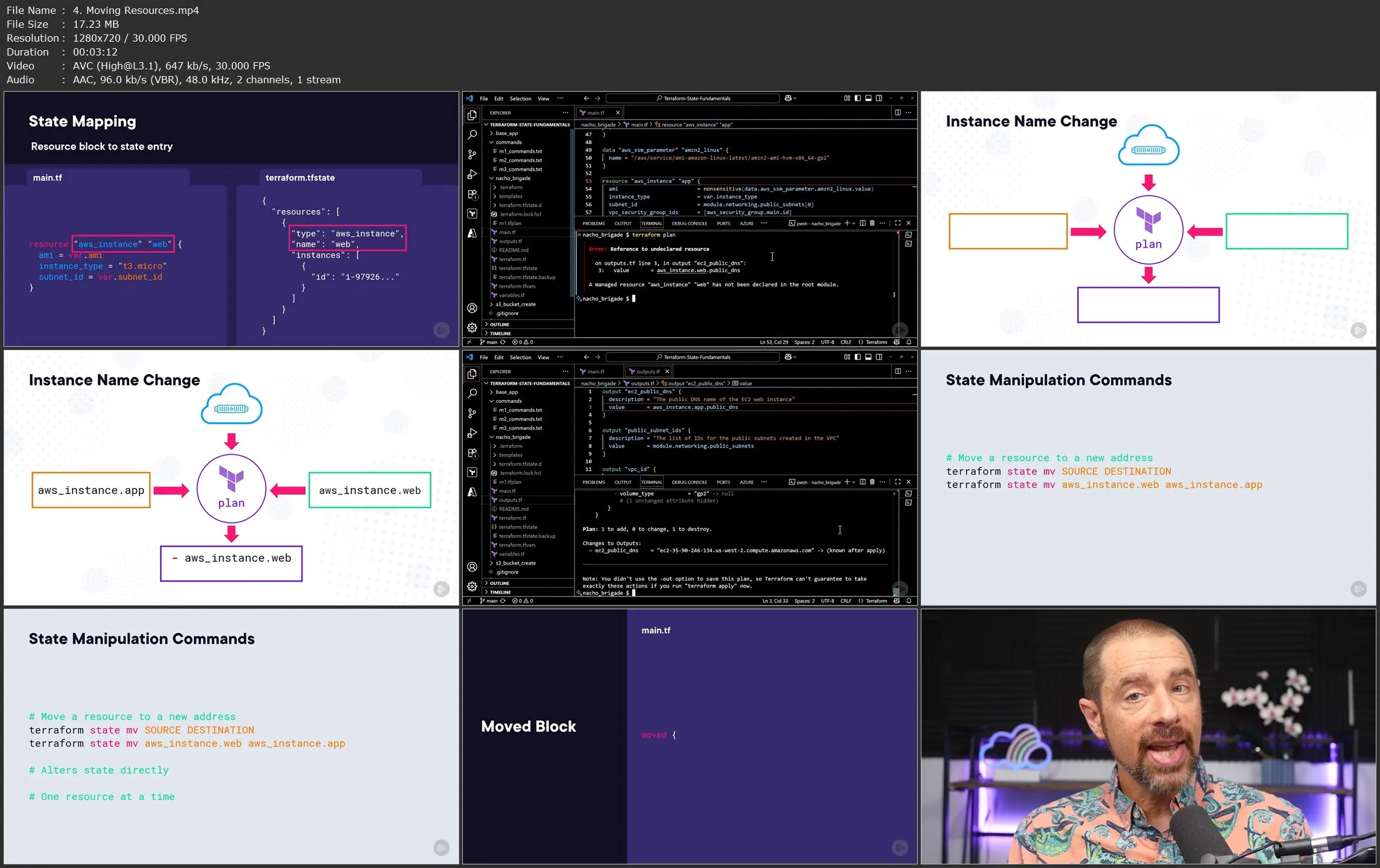Split terminal icon in the terraform-plan error frame
The height and width of the screenshot is (868, 1380).
click(862, 223)
